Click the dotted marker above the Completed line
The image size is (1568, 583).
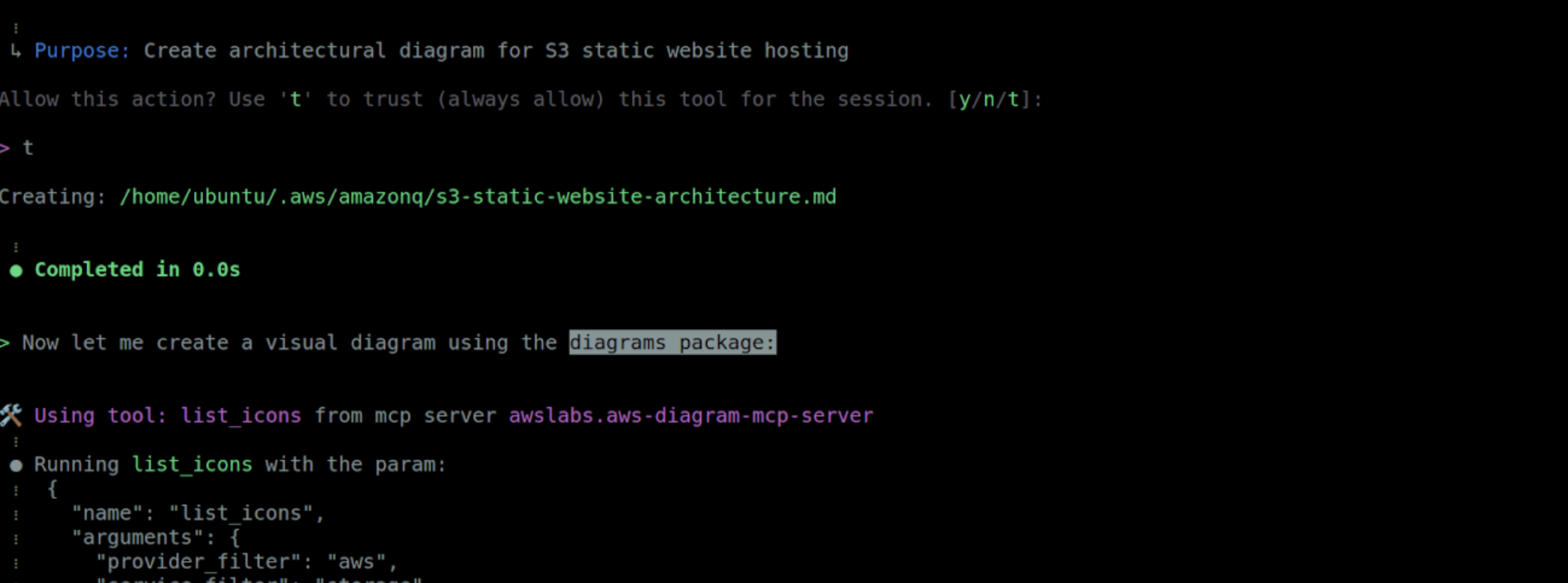[16, 247]
